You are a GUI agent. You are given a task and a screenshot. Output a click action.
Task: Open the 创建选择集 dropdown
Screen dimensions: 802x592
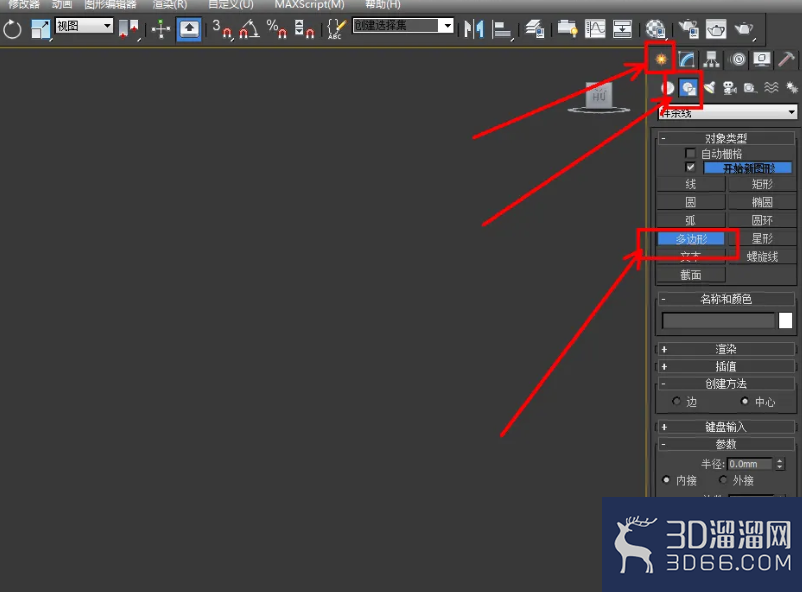(x=403, y=26)
